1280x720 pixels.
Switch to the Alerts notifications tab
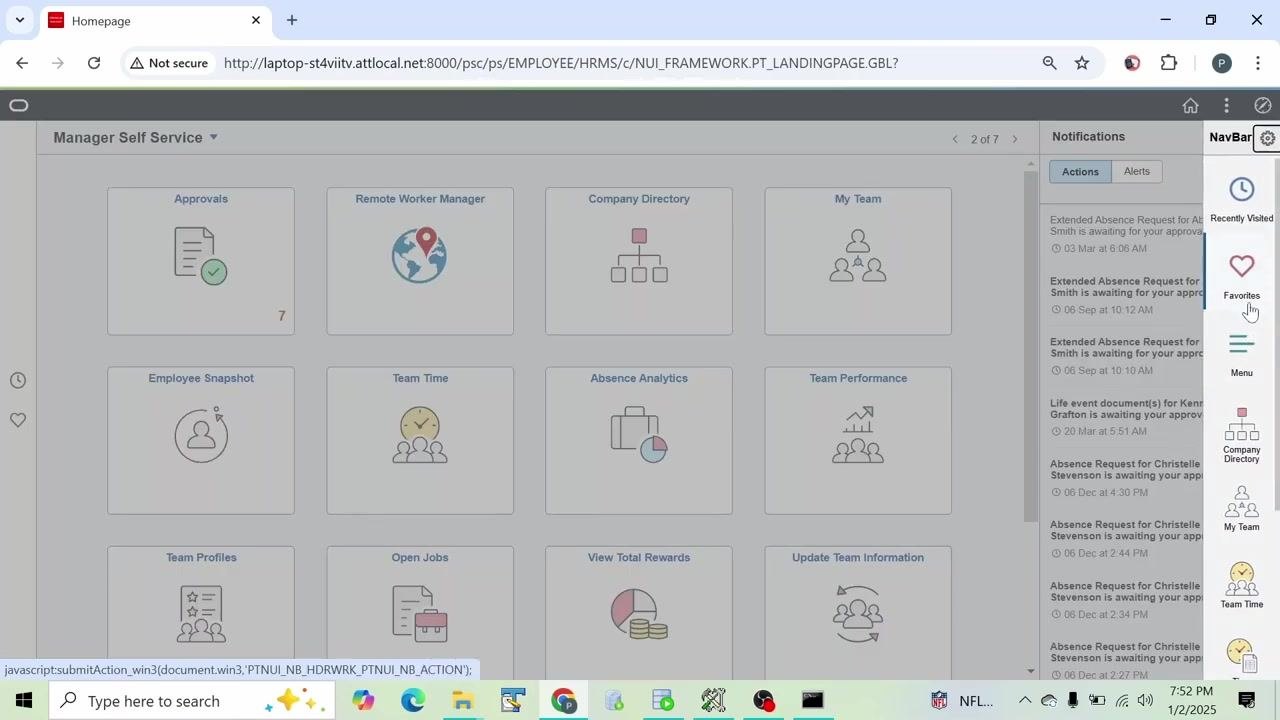pos(1137,171)
